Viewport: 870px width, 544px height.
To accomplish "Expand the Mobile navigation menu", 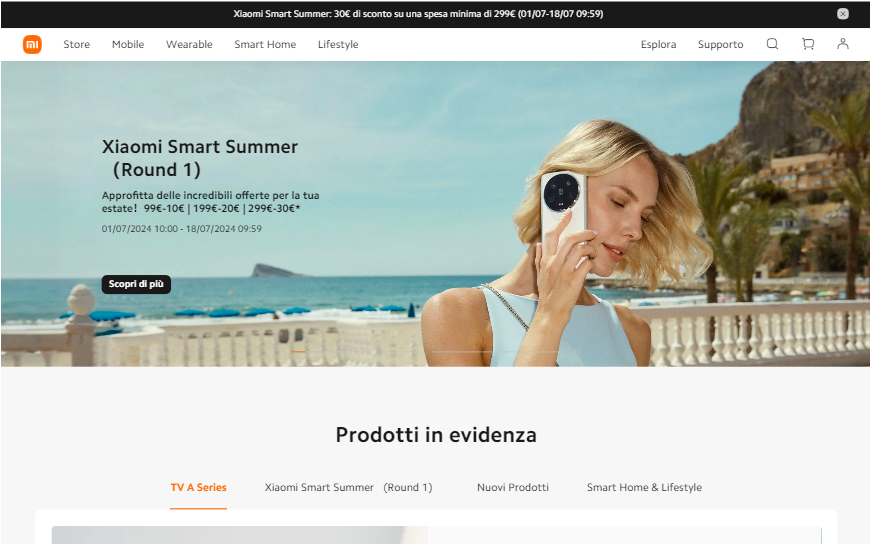I will coord(128,44).
